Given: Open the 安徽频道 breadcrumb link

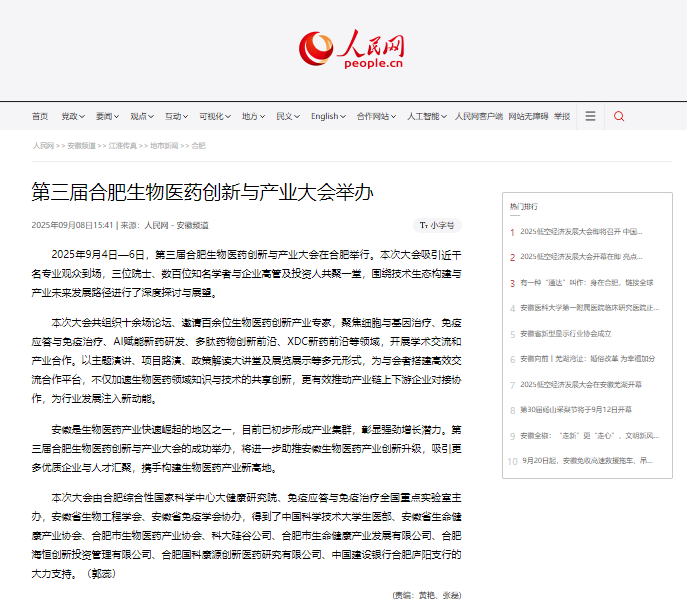Looking at the screenshot, I should (x=81, y=145).
